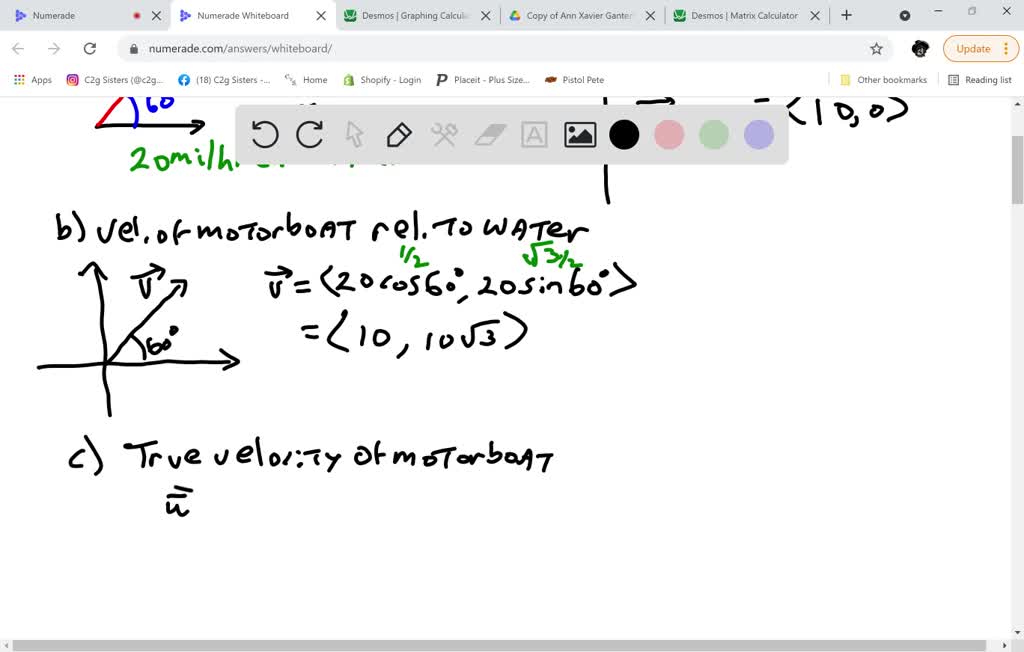
Task: Choose the black pen color
Action: 624,135
